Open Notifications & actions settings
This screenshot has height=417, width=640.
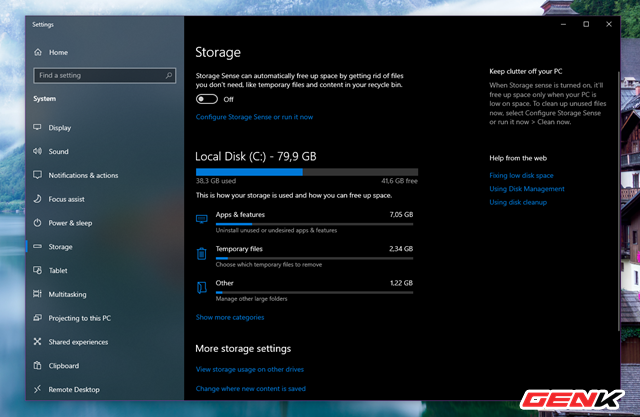(83, 175)
